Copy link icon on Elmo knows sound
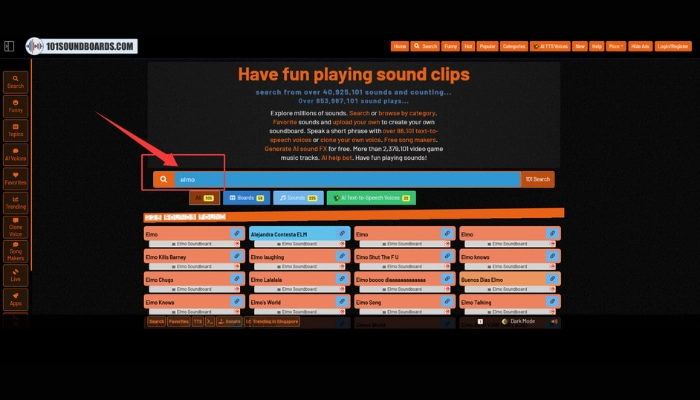The image size is (700, 400). (552, 256)
